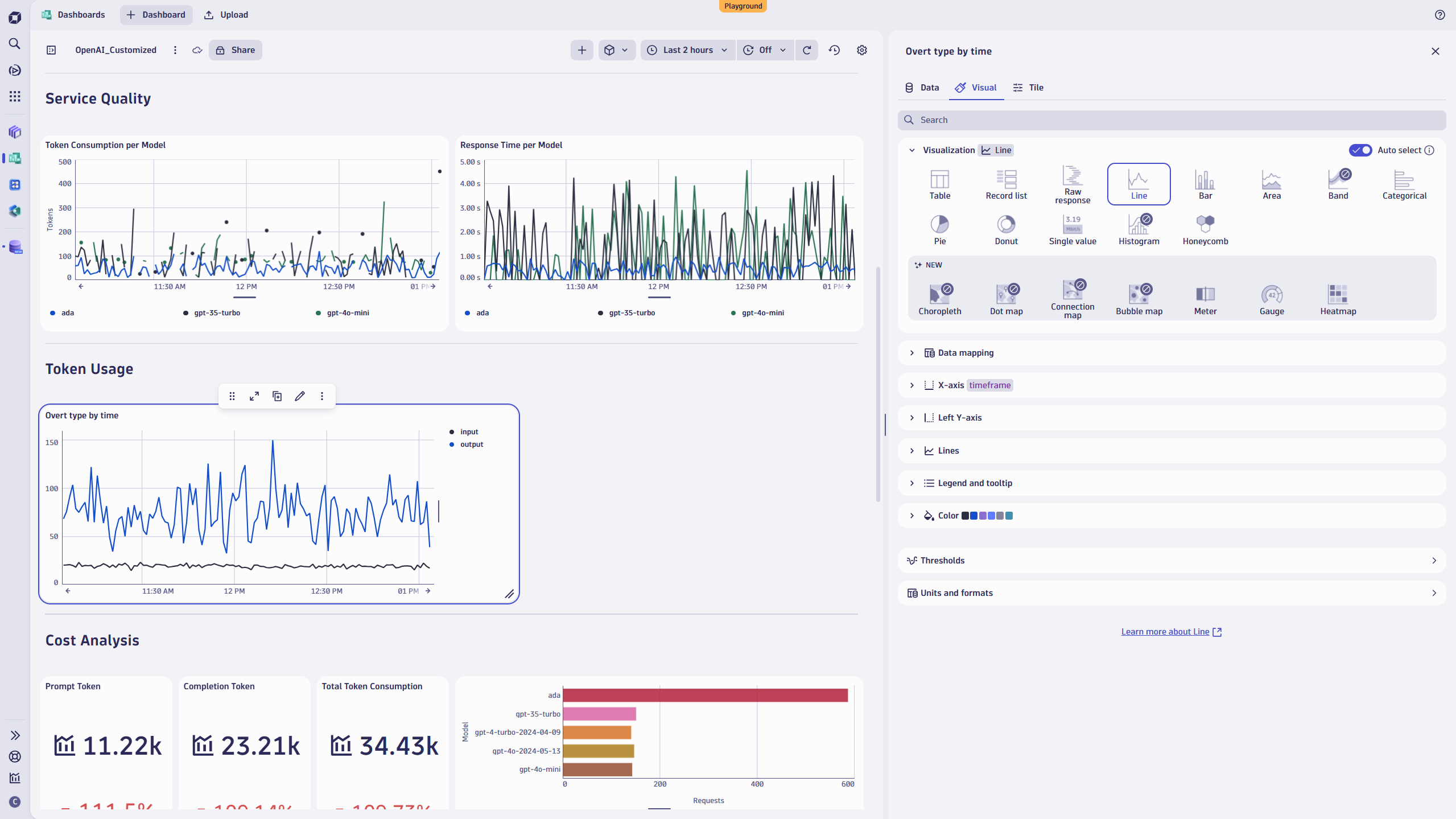
Task: Click the Color palette swatches row
Action: pyautogui.click(x=987, y=516)
